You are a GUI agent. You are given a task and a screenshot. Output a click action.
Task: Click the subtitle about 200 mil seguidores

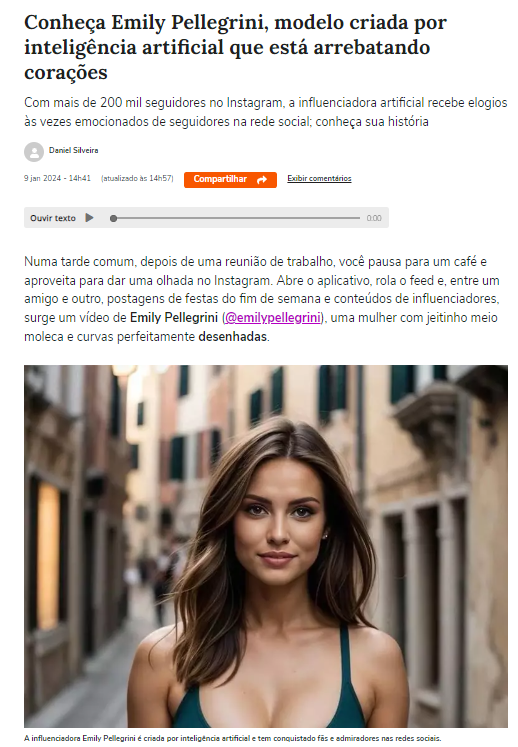point(266,112)
